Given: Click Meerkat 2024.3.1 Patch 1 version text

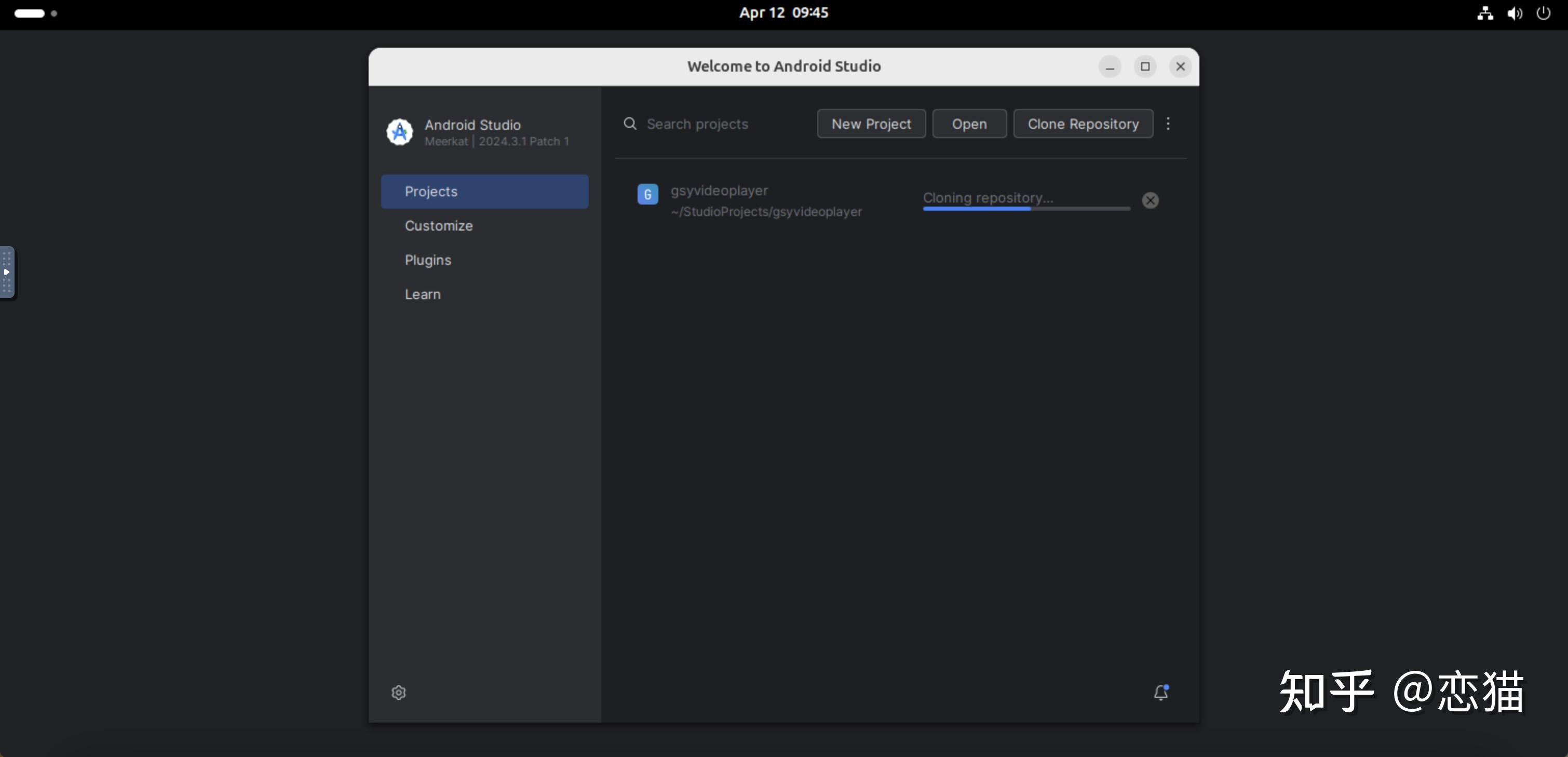Looking at the screenshot, I should tap(497, 142).
